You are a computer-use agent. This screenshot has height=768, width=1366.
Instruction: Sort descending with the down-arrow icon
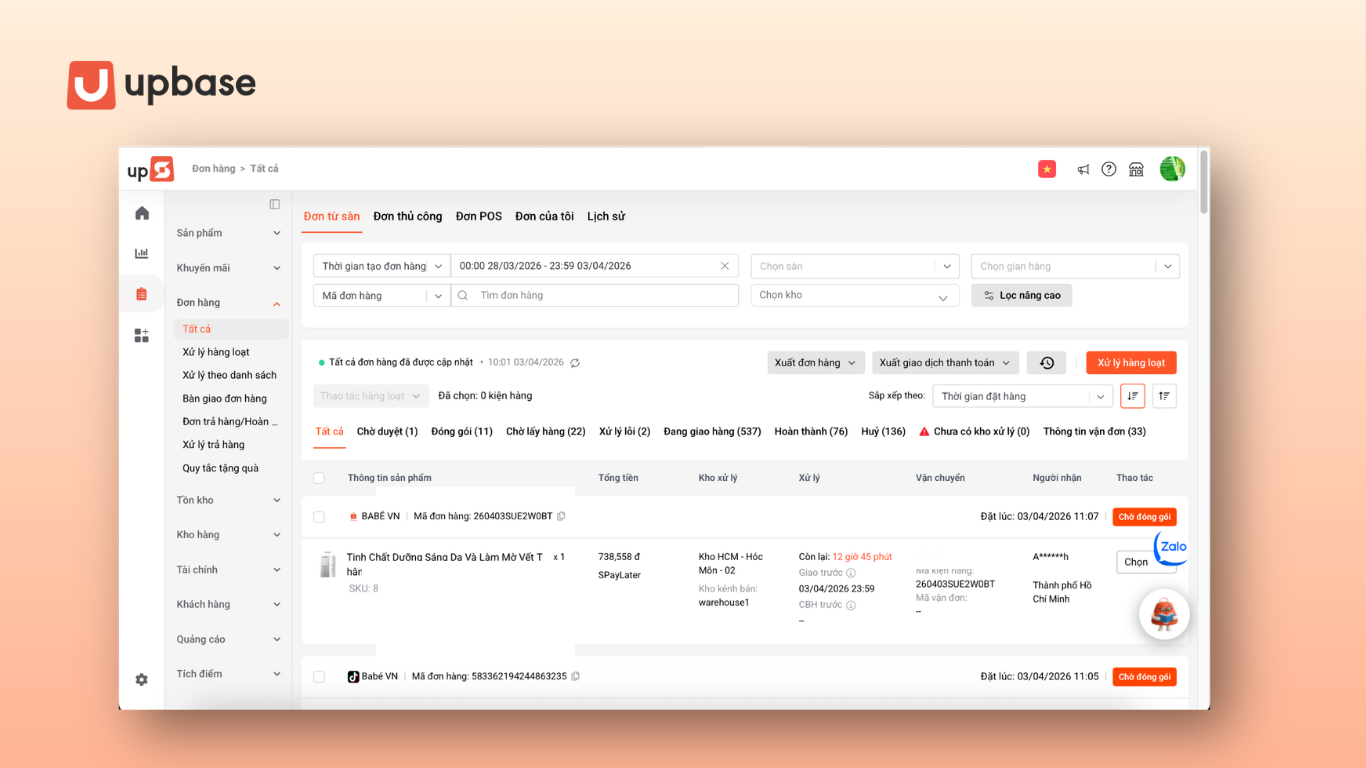coord(1133,396)
